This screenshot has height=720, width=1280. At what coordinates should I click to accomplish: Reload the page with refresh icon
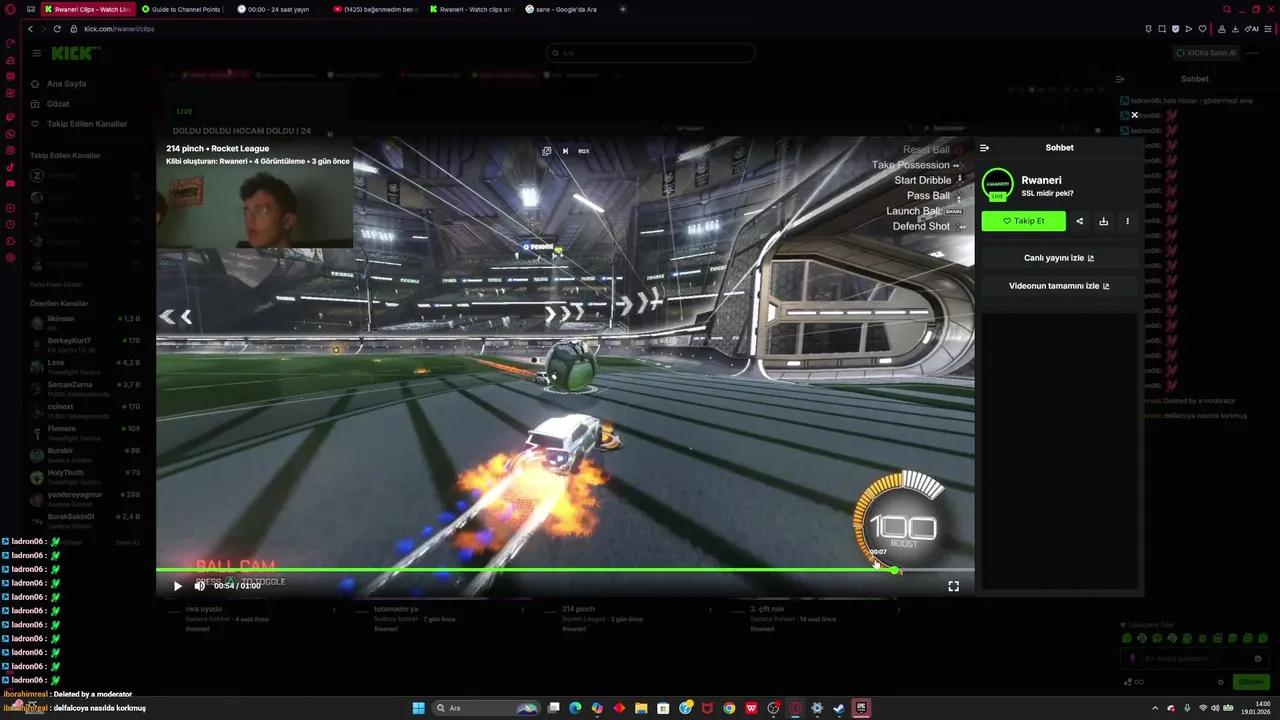click(x=57, y=29)
